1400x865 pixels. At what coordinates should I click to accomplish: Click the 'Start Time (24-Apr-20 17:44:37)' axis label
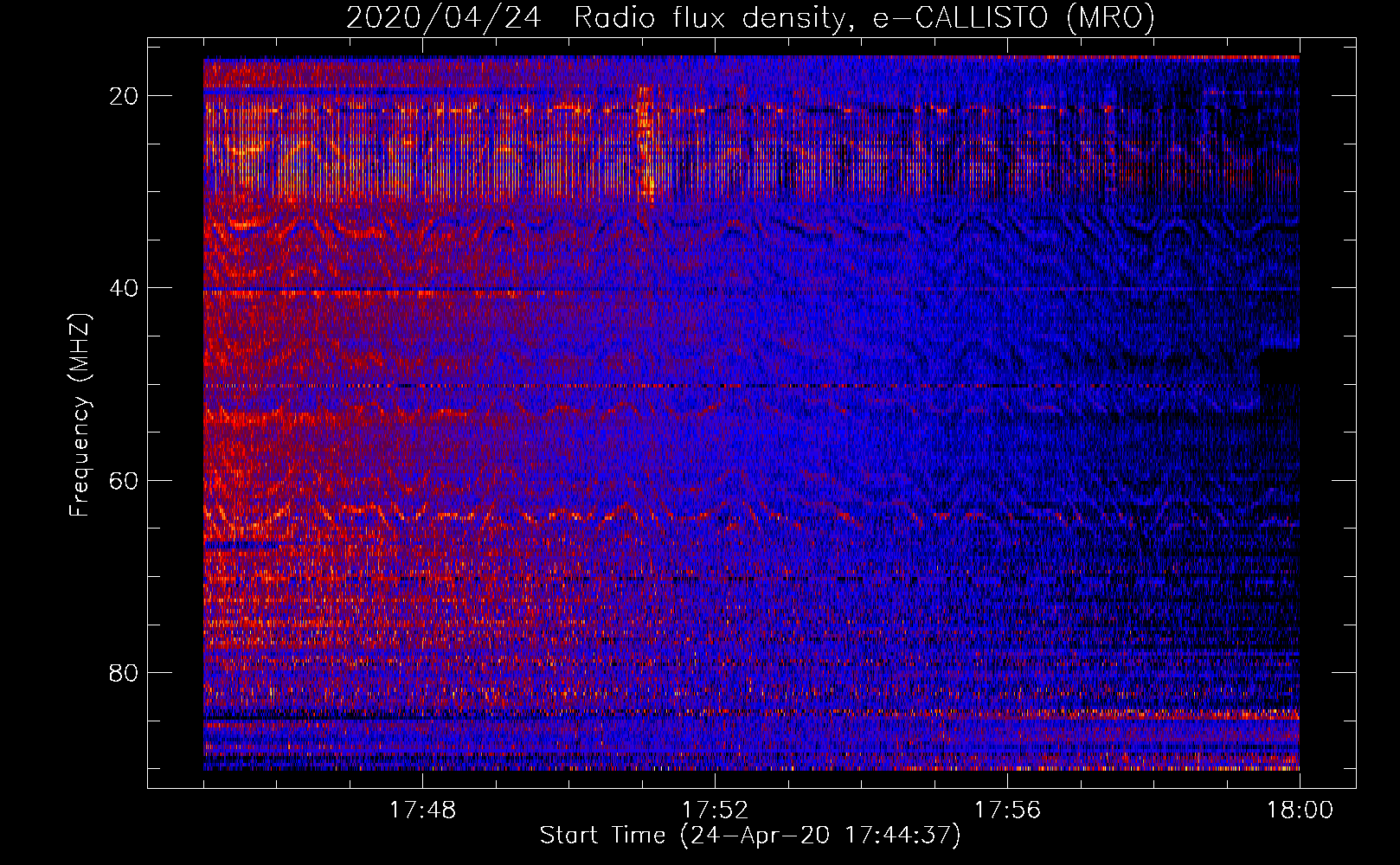point(750,836)
